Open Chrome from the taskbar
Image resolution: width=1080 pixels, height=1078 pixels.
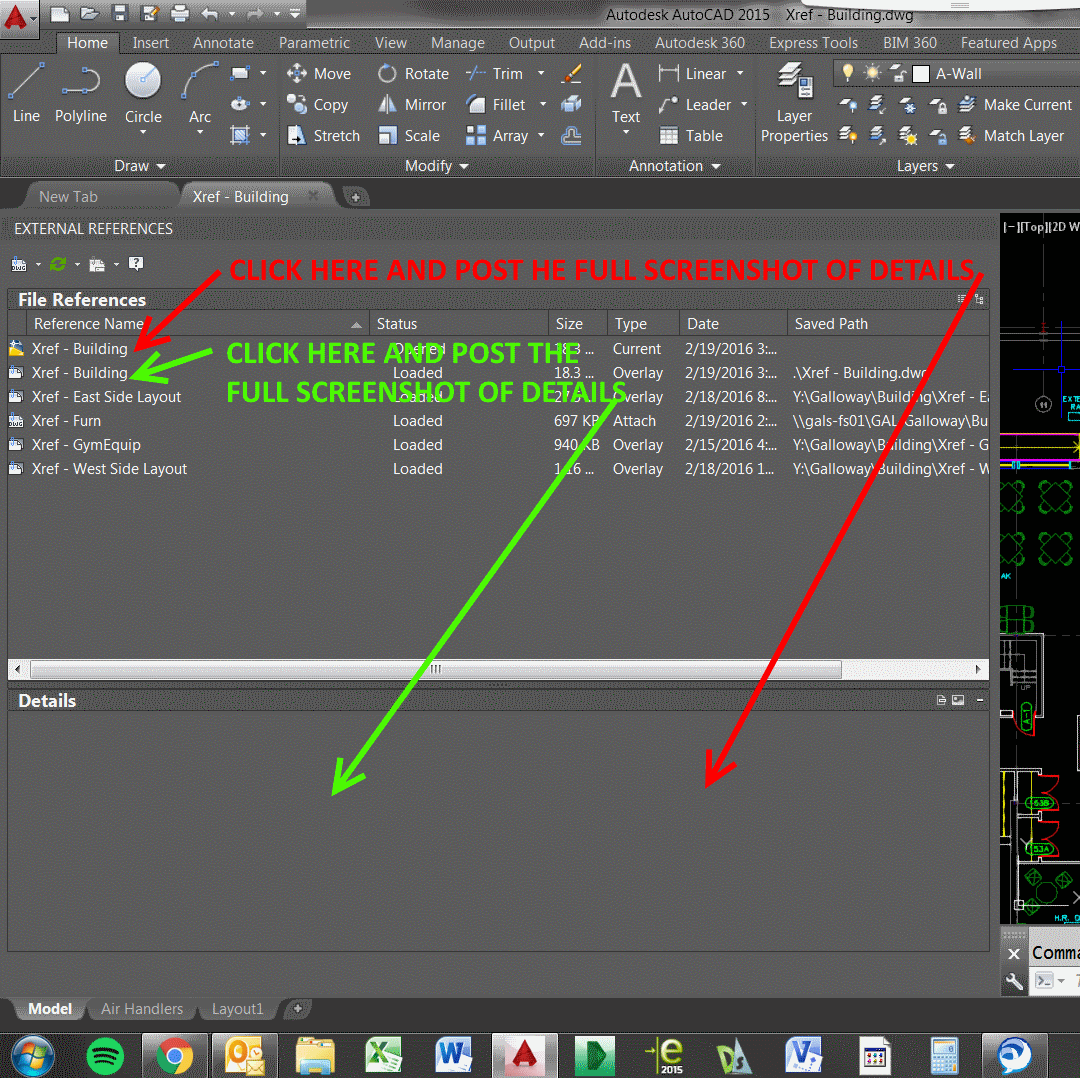click(x=175, y=1055)
